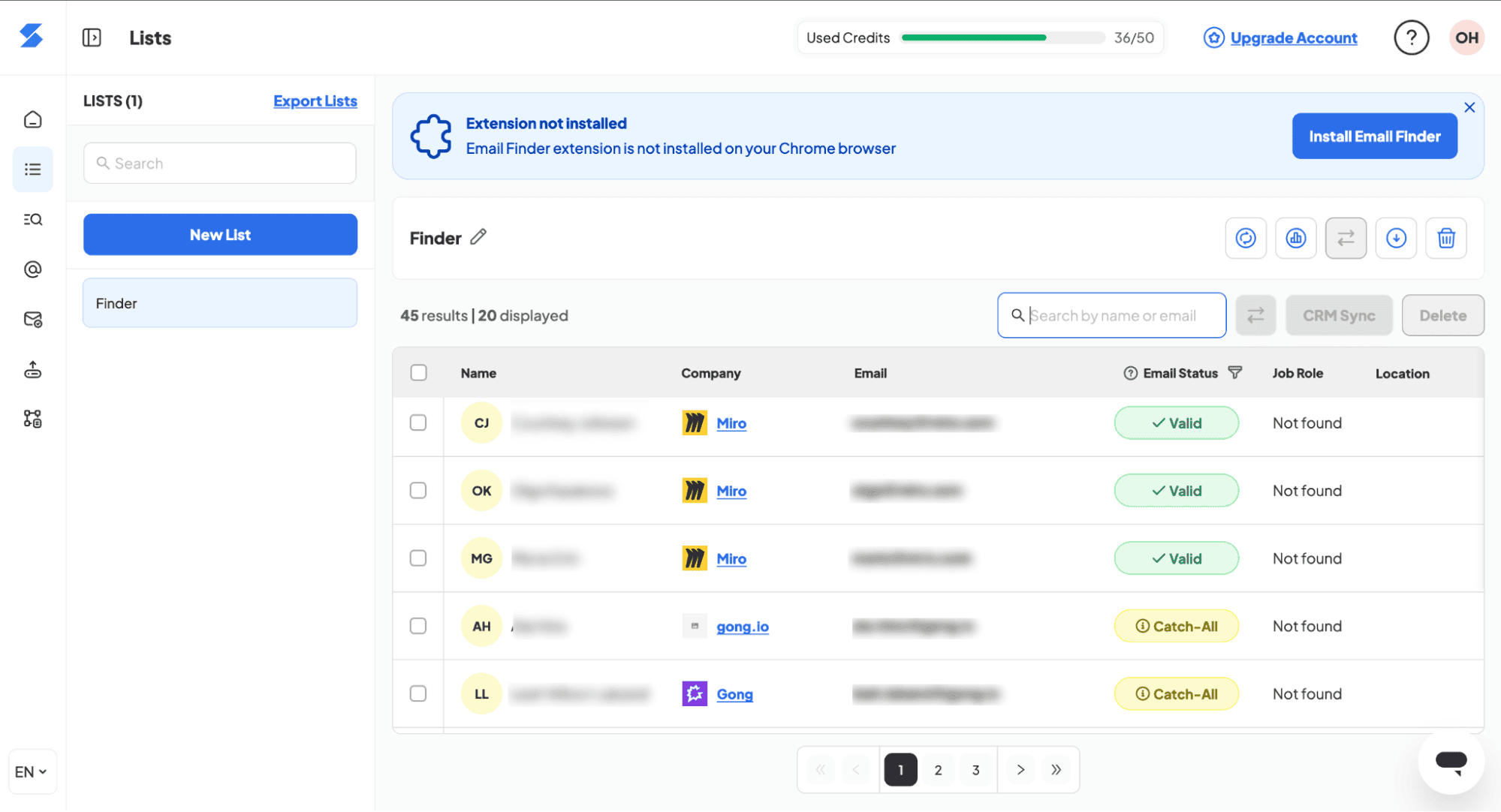Open the Miro link in OK row
This screenshot has height=812, width=1501.
[x=731, y=491]
